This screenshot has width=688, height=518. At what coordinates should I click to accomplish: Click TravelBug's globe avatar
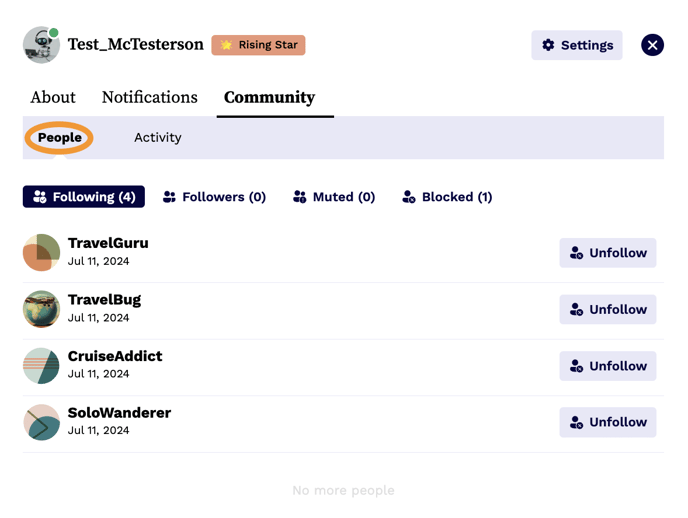pos(41,309)
